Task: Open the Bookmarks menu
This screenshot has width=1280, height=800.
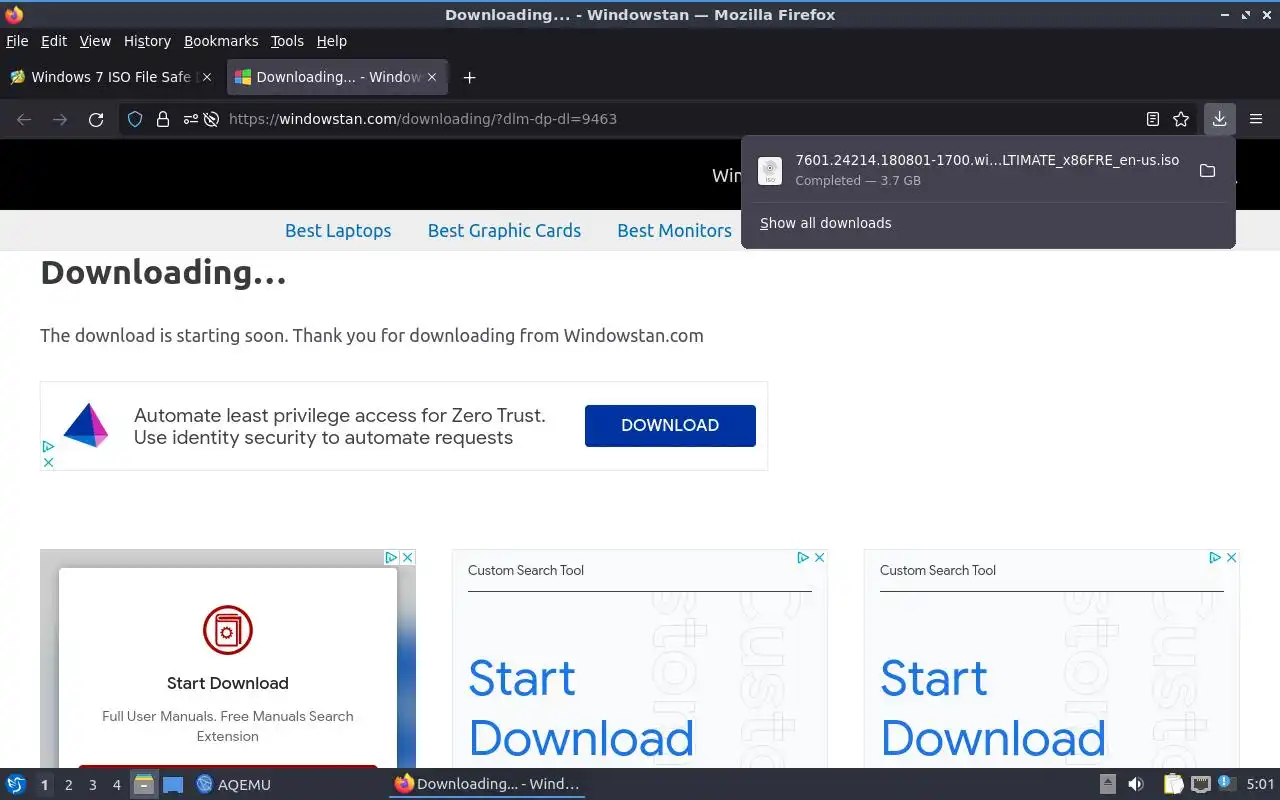Action: pos(221,41)
